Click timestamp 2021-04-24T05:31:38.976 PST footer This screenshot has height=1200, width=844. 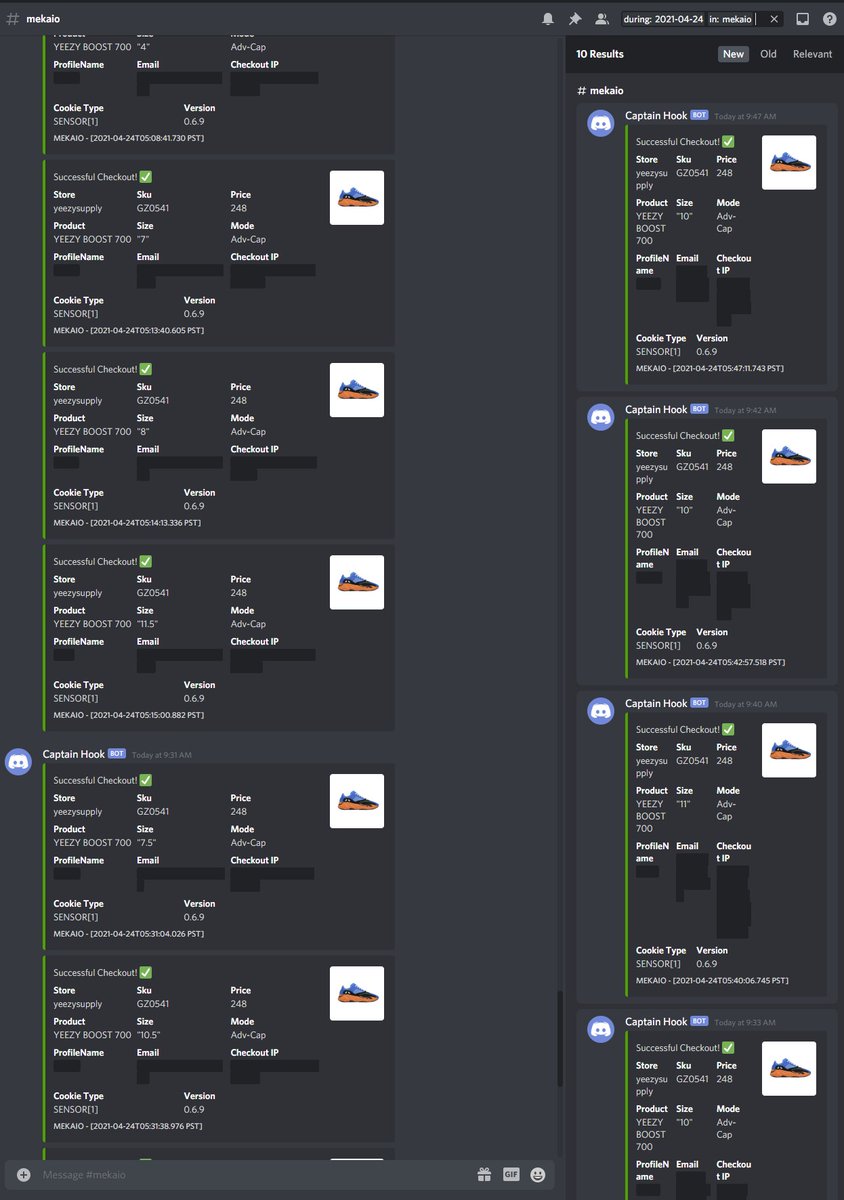[x=128, y=1126]
